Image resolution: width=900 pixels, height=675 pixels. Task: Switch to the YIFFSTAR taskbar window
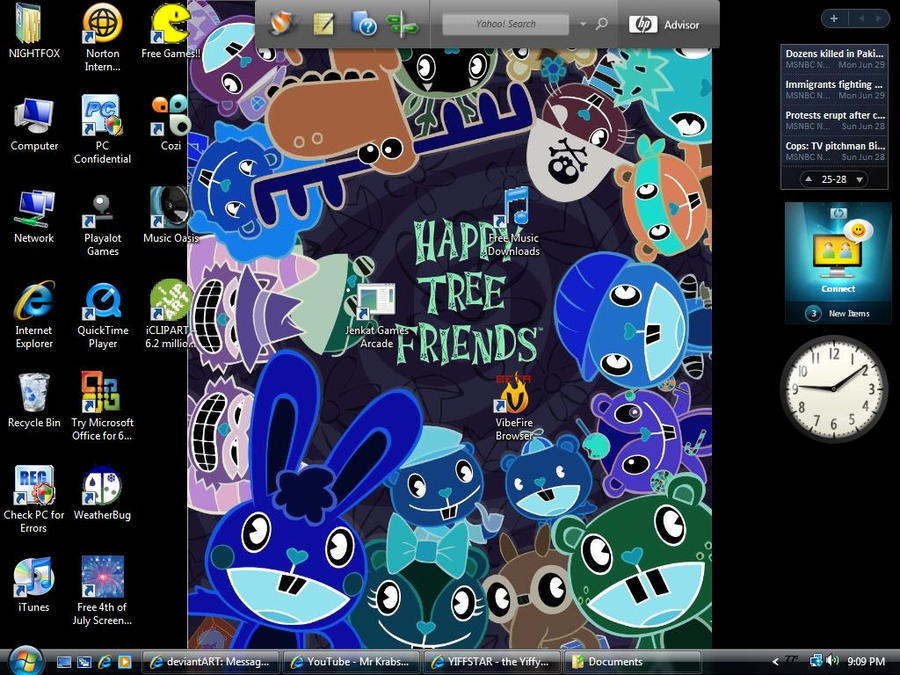pos(491,662)
